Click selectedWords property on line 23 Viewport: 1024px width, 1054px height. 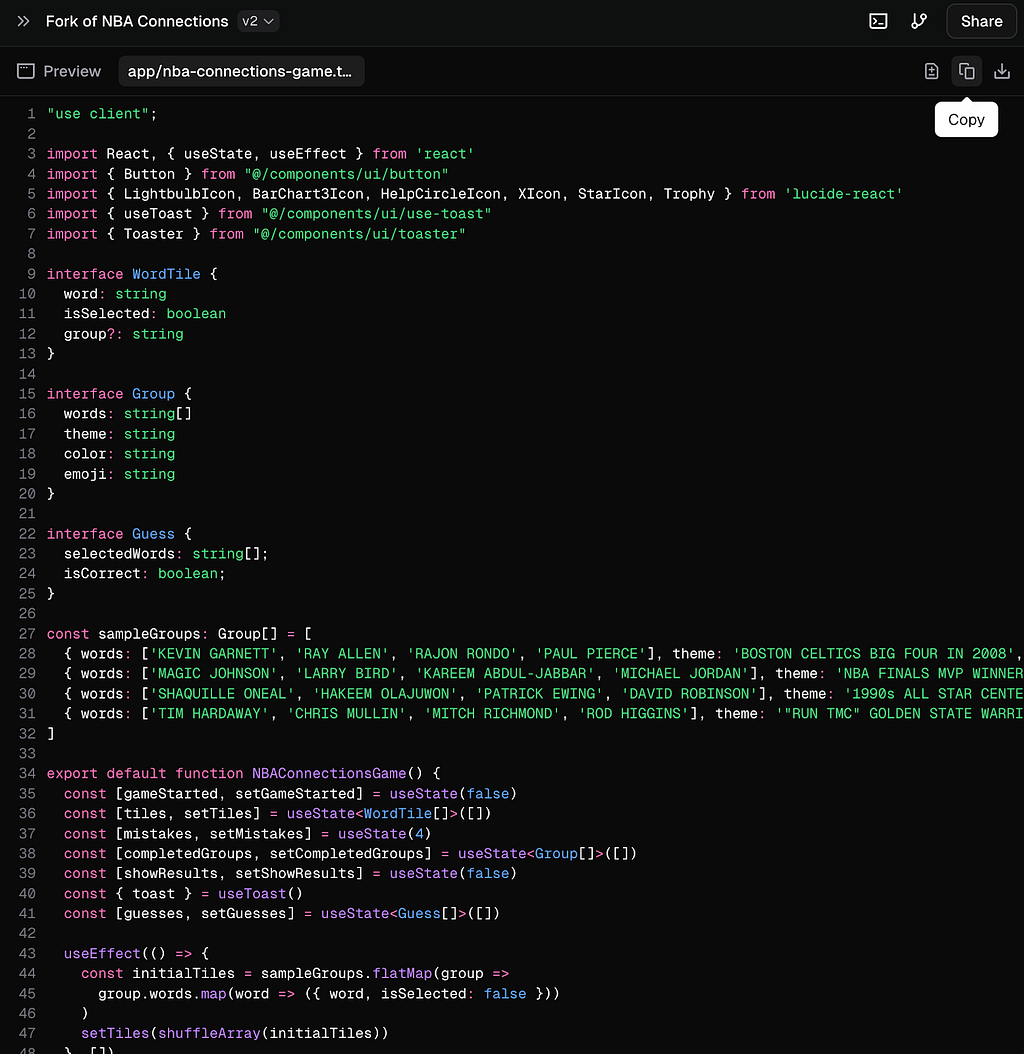click(119, 553)
